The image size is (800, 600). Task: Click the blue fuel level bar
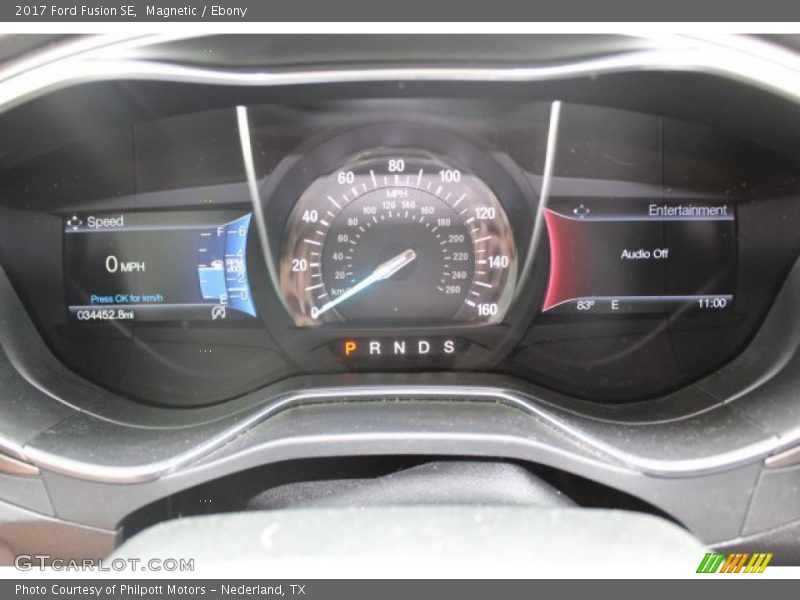[x=212, y=283]
